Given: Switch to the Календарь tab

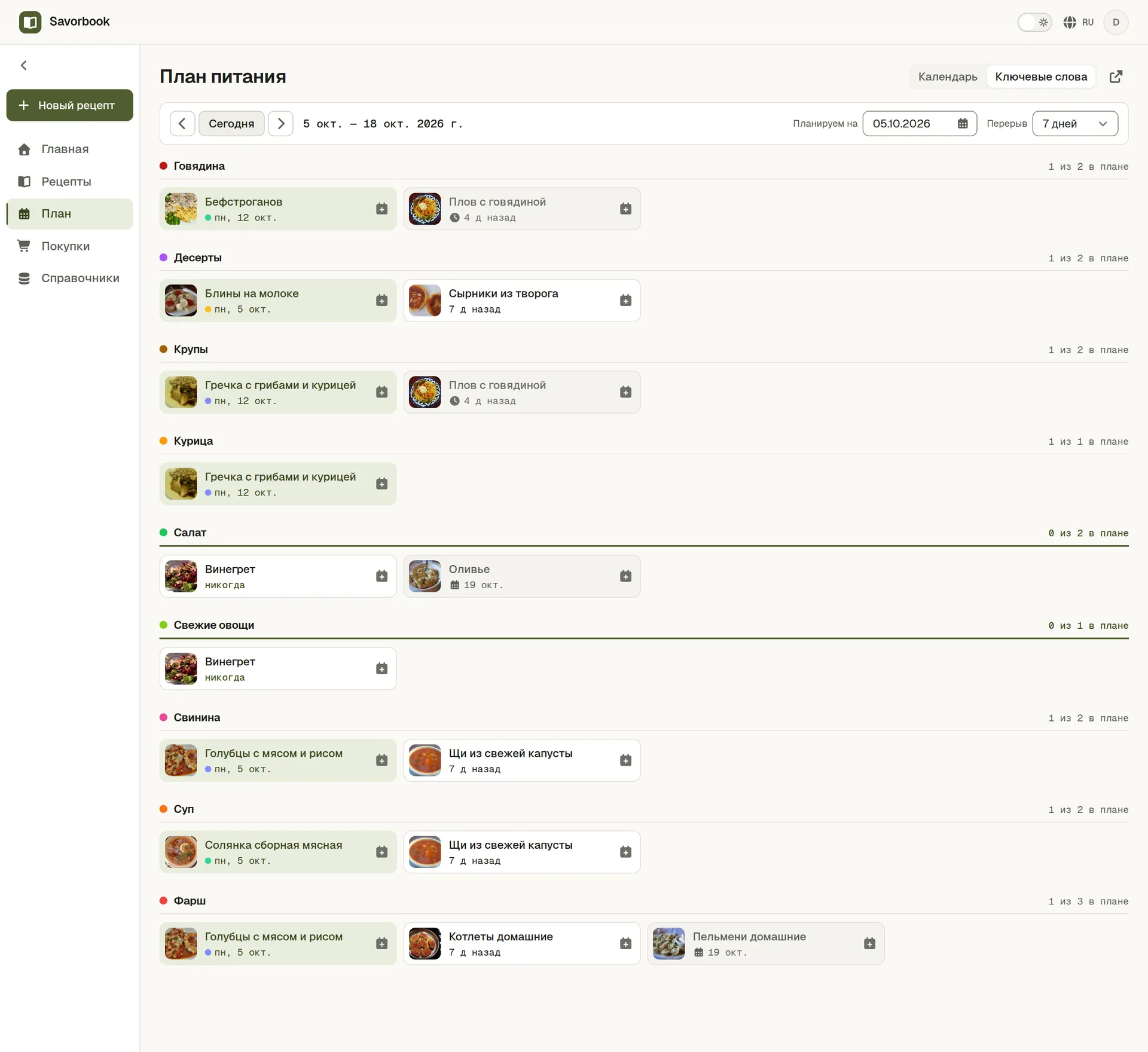Looking at the screenshot, I should 948,77.
